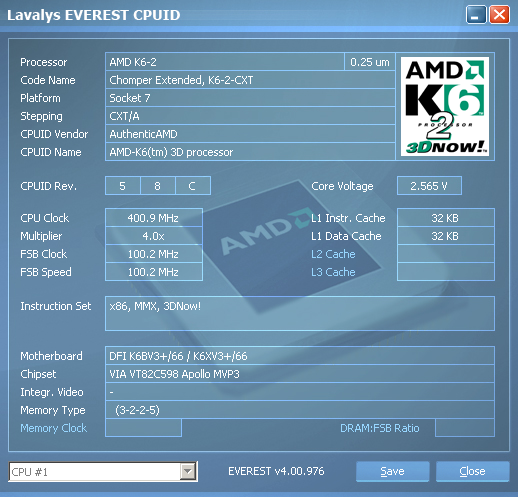Click the Core Voltage label
The height and width of the screenshot is (497, 518).
[x=342, y=186]
